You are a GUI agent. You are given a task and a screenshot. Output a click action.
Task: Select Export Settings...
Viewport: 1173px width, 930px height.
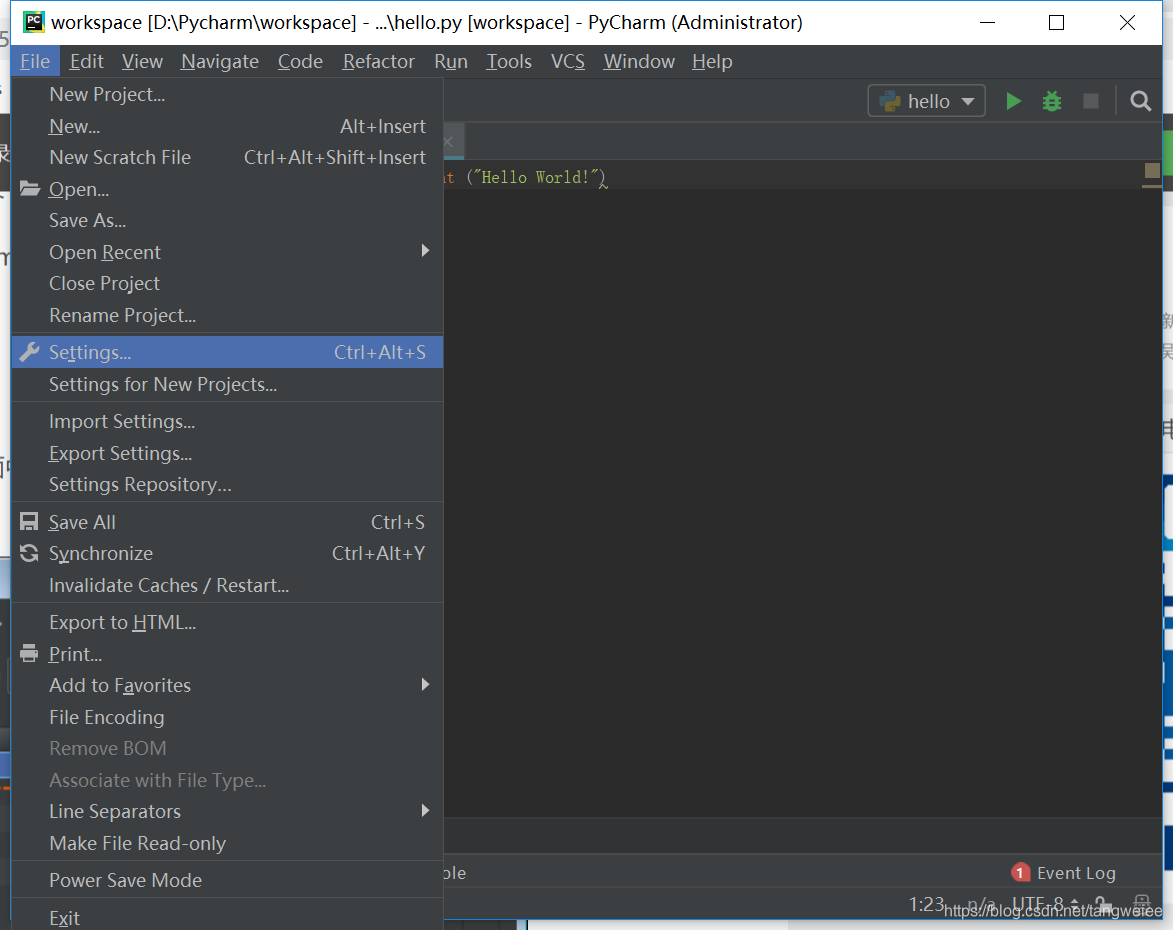227,453
